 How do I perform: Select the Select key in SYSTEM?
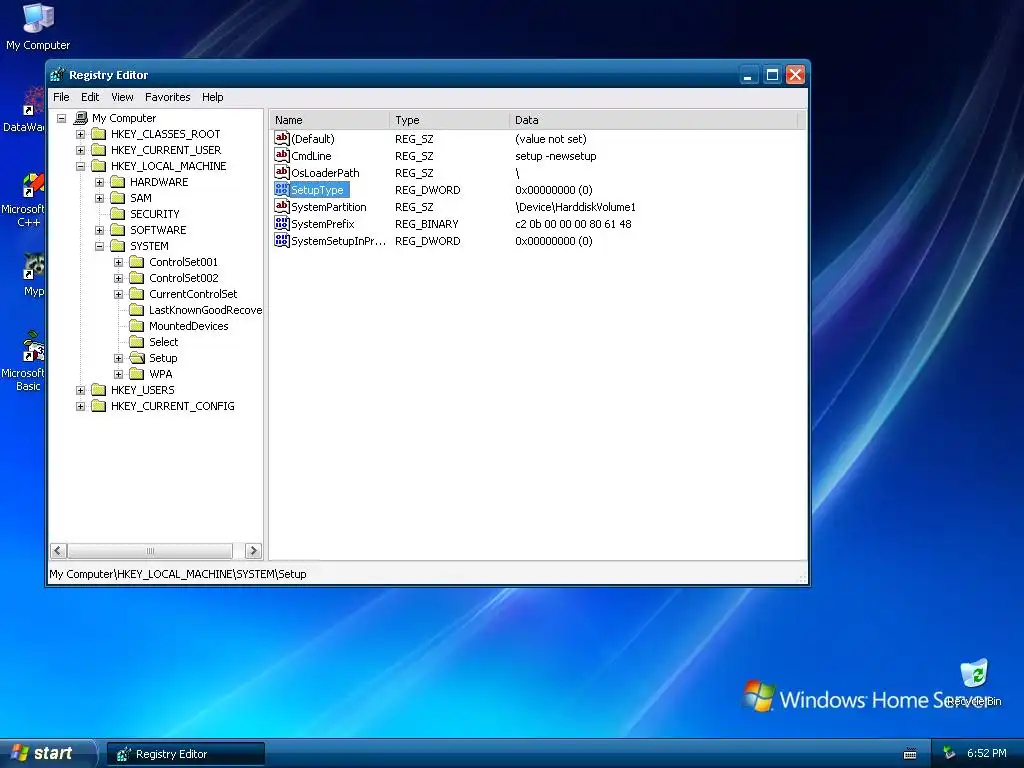(163, 342)
